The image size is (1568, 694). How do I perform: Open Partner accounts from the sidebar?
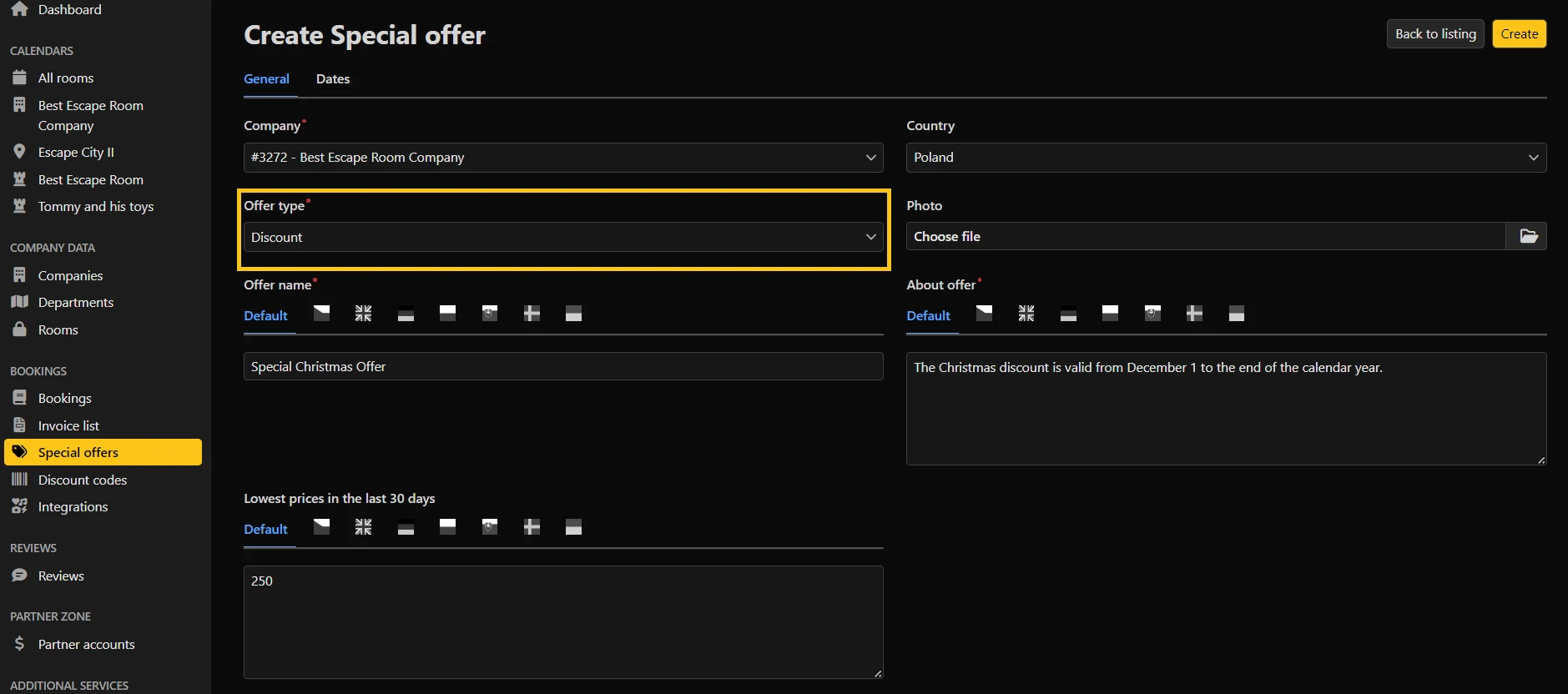tap(86, 644)
